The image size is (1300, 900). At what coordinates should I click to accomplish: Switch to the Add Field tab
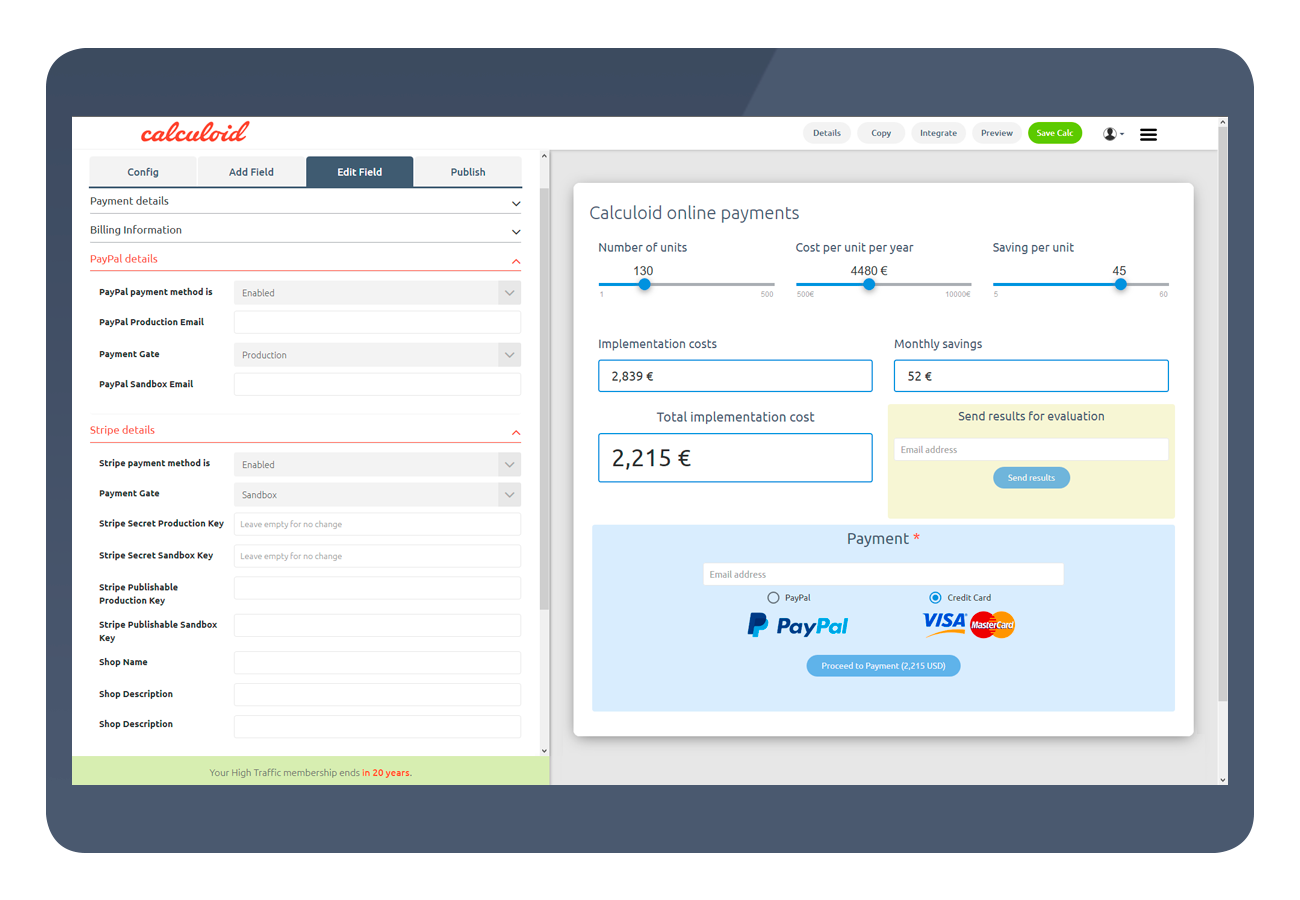(251, 172)
